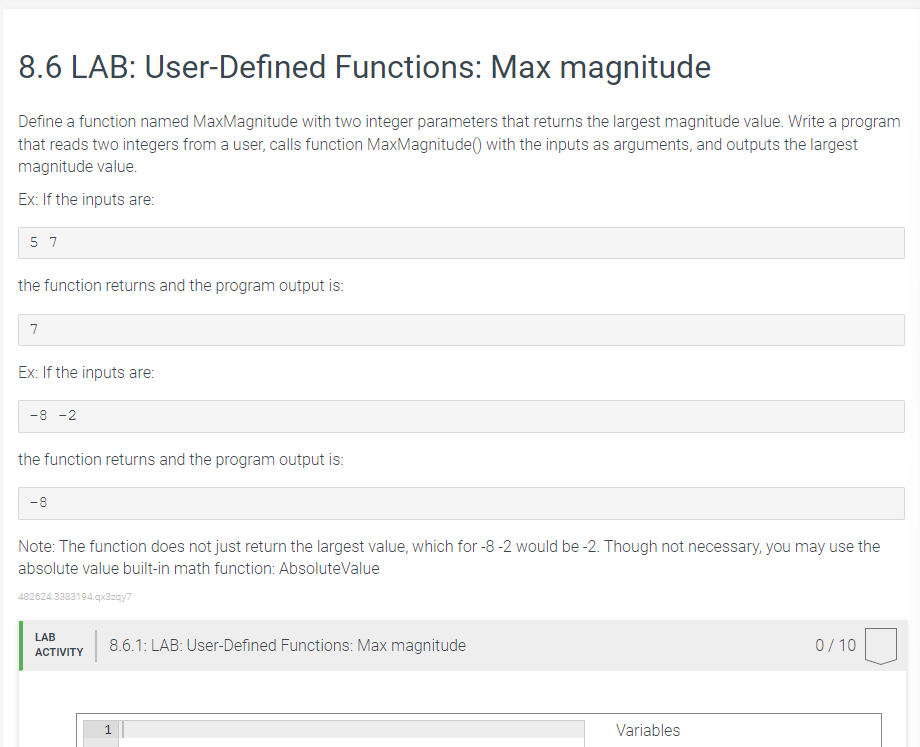
Task: Click the first 'Ex: If the inputs are:' line
Action: (86, 200)
